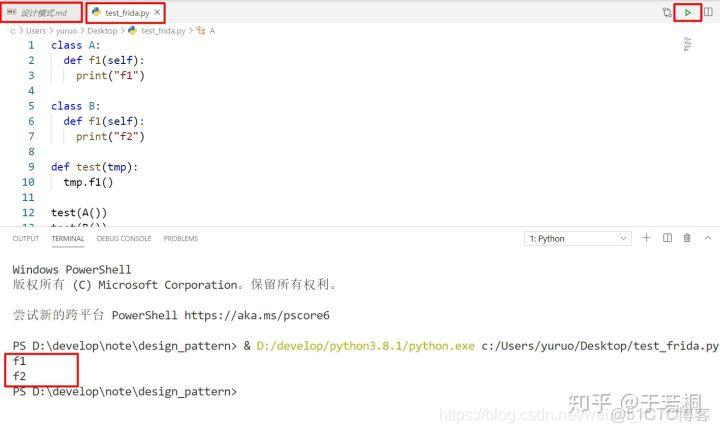Click the print("f1") statement
The height and width of the screenshot is (433, 720).
110,75
